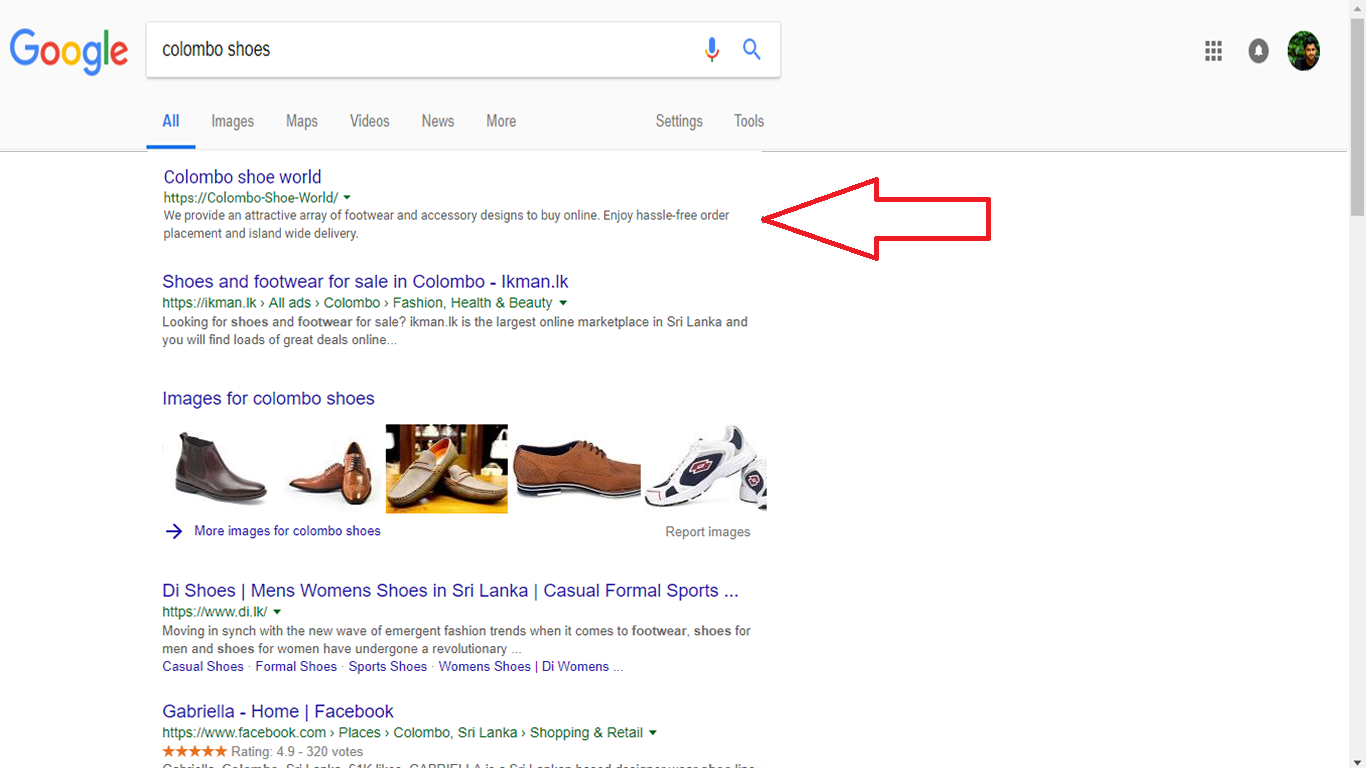Open Di Shoes Mens Womens result
Screen dimensions: 1366x768
point(450,591)
